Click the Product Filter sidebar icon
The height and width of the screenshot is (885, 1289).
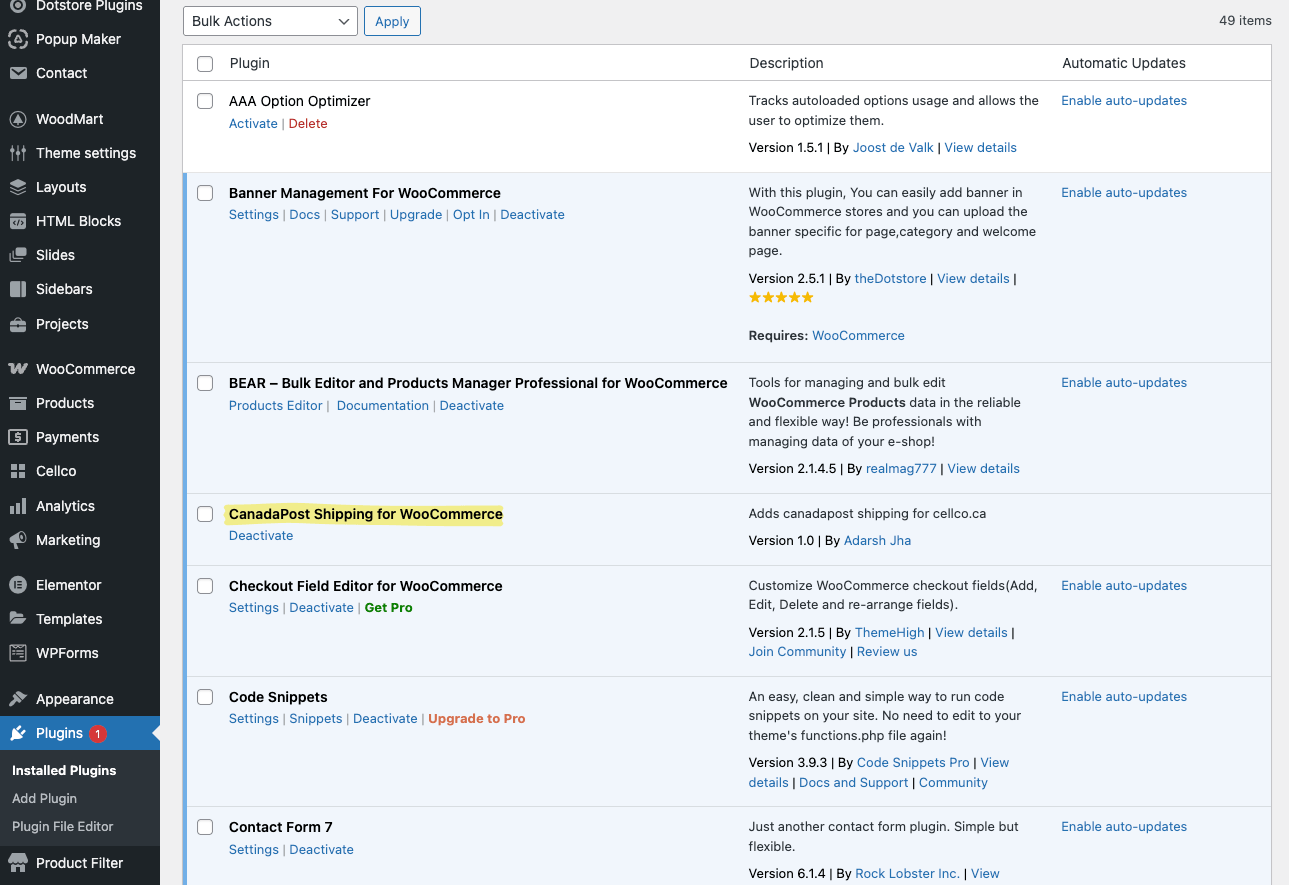point(17,863)
